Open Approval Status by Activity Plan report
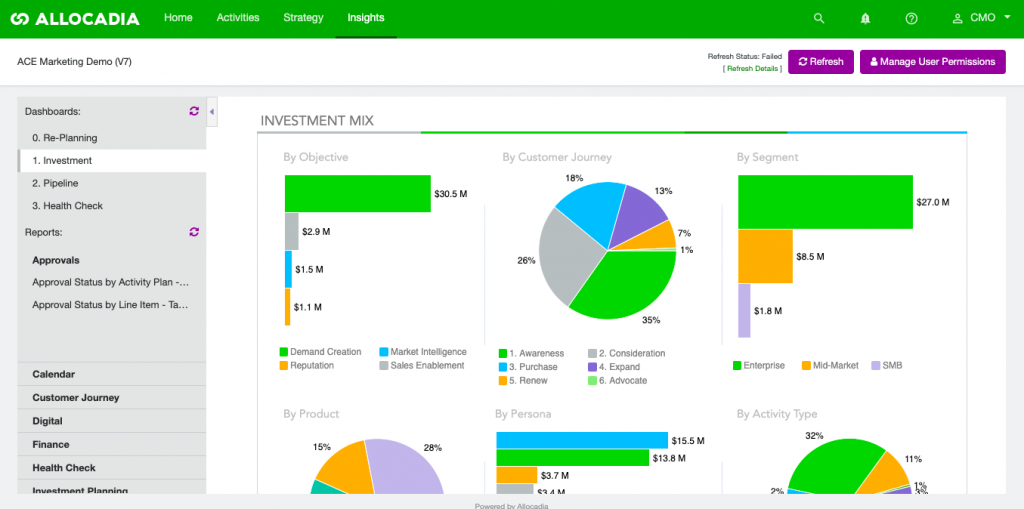This screenshot has width=1024, height=509. point(111,282)
